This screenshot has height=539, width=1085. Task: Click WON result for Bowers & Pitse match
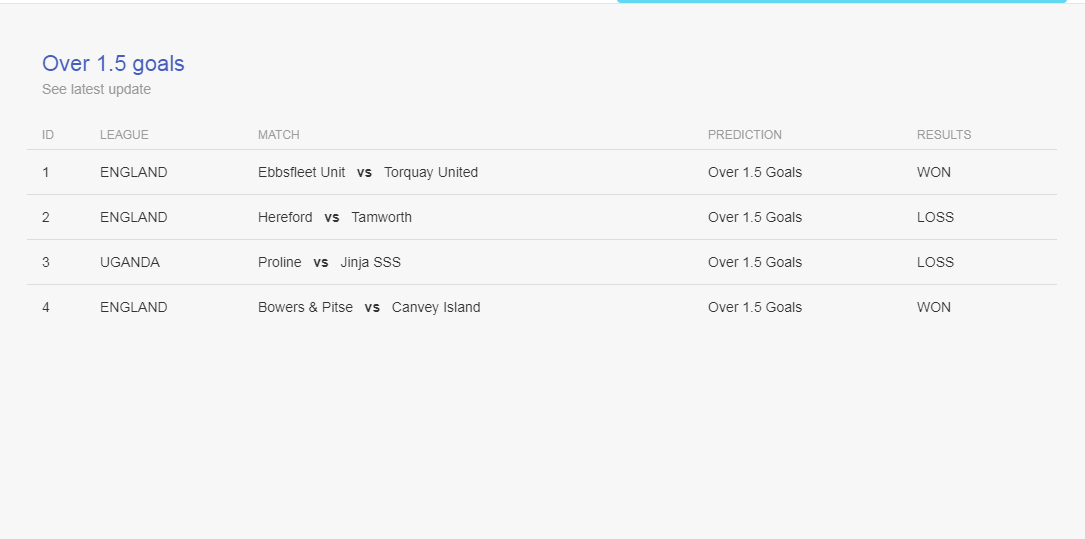(x=933, y=307)
